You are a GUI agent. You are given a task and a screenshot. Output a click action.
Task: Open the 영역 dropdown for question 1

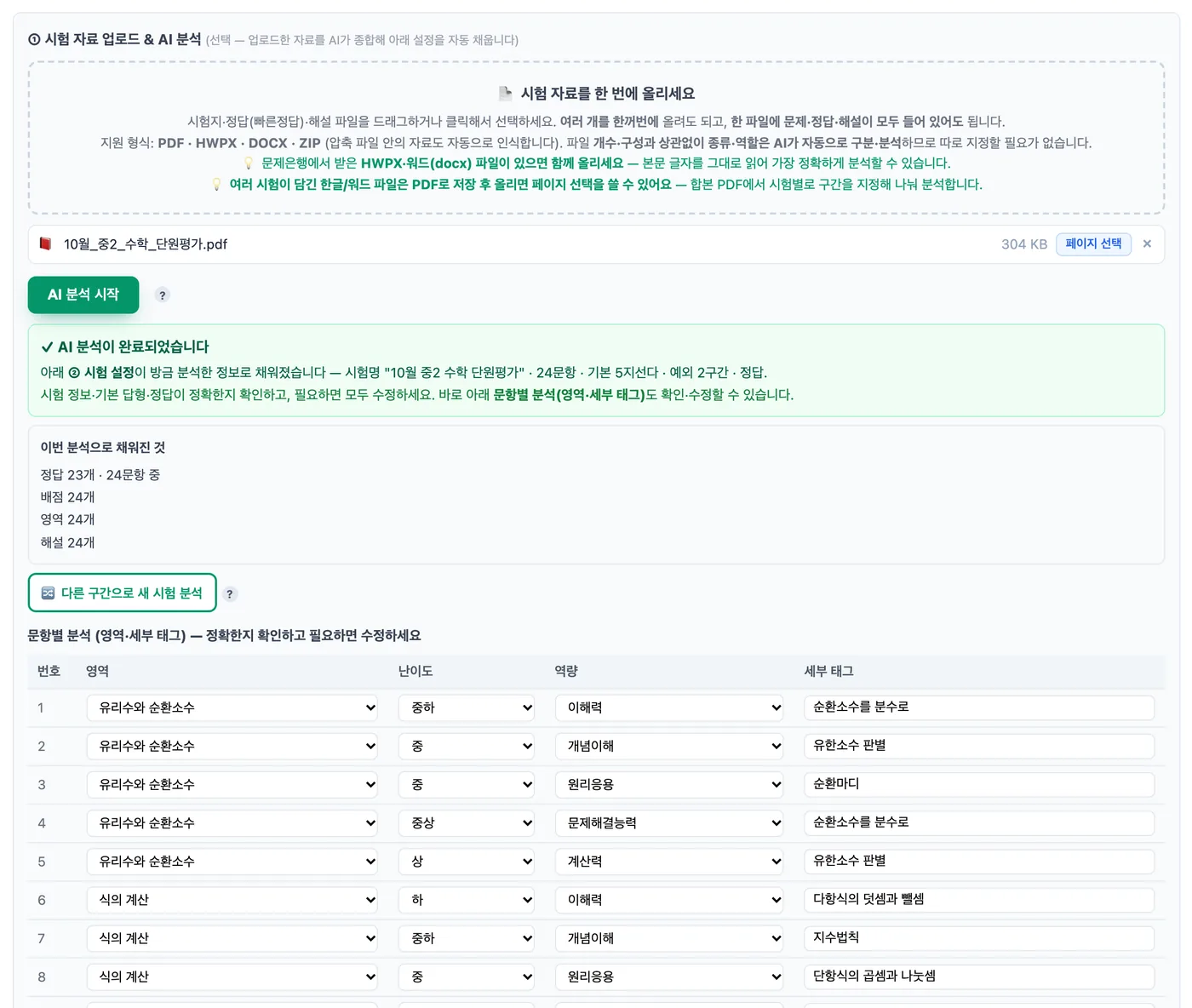[232, 707]
